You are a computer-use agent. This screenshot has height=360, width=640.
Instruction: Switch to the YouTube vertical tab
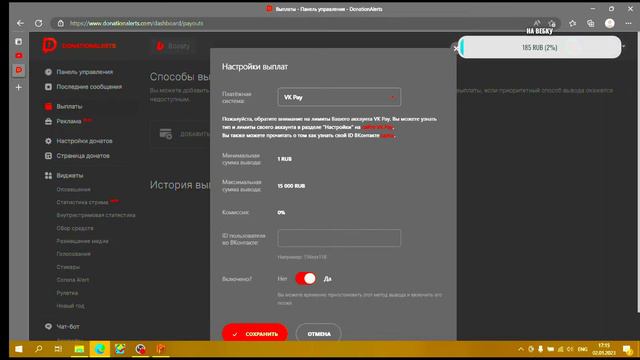pos(19,56)
